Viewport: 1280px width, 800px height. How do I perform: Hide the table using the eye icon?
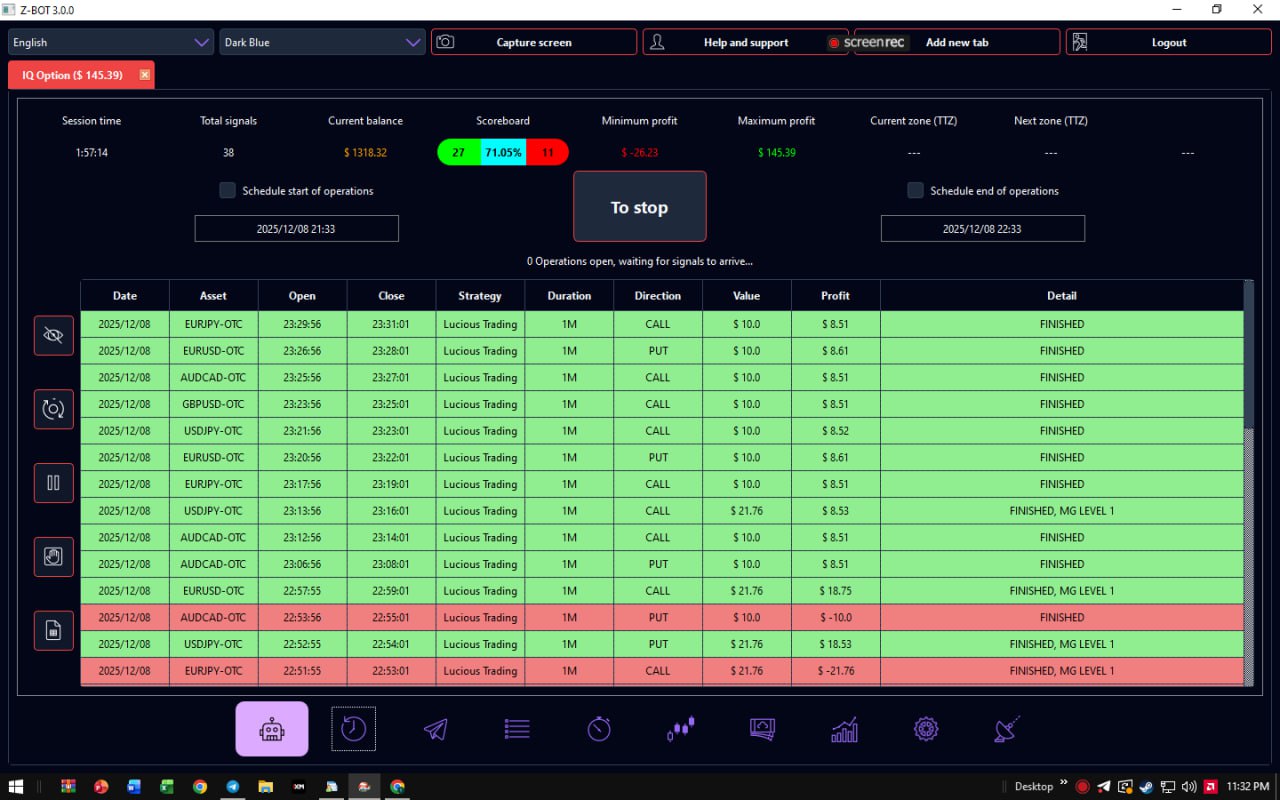pos(53,335)
